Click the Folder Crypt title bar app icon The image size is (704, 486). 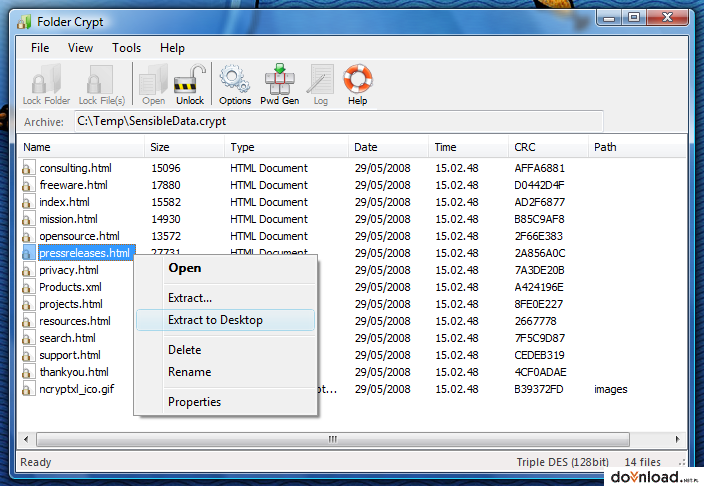pos(24,22)
